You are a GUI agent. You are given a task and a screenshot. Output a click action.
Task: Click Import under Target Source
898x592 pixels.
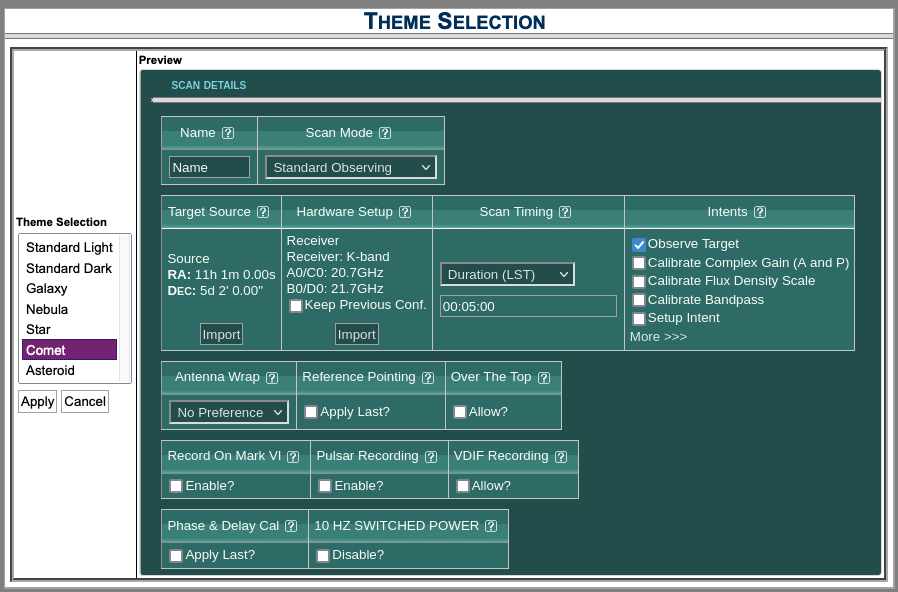(x=221, y=334)
